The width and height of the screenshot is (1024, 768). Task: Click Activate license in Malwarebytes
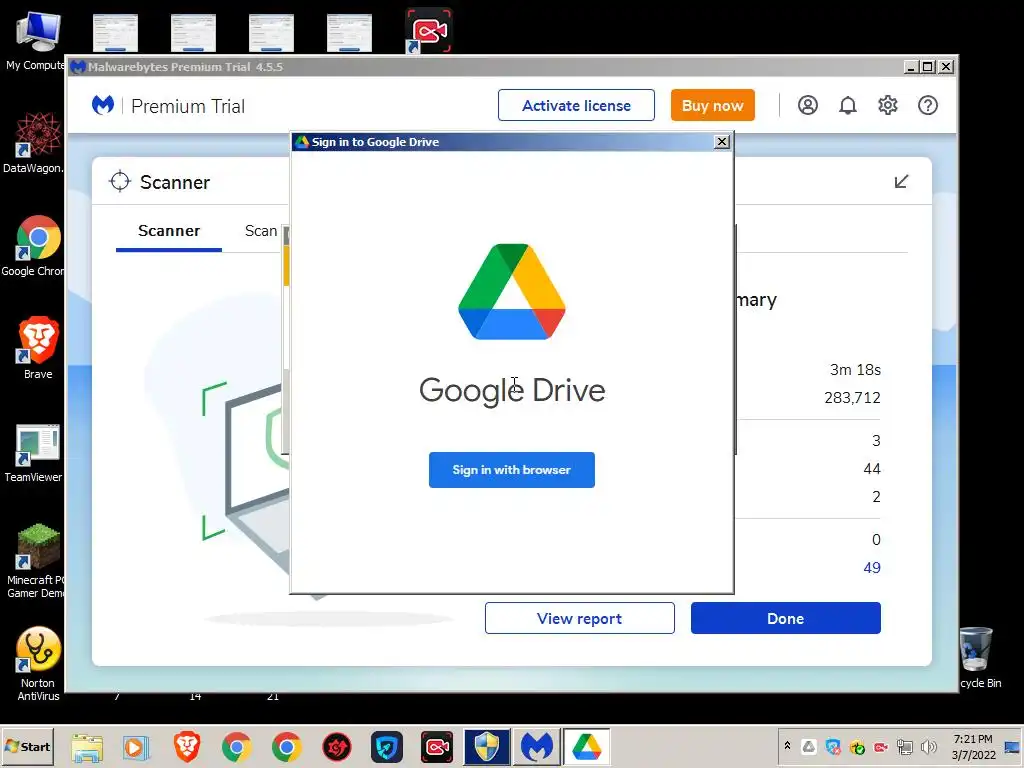tap(576, 105)
